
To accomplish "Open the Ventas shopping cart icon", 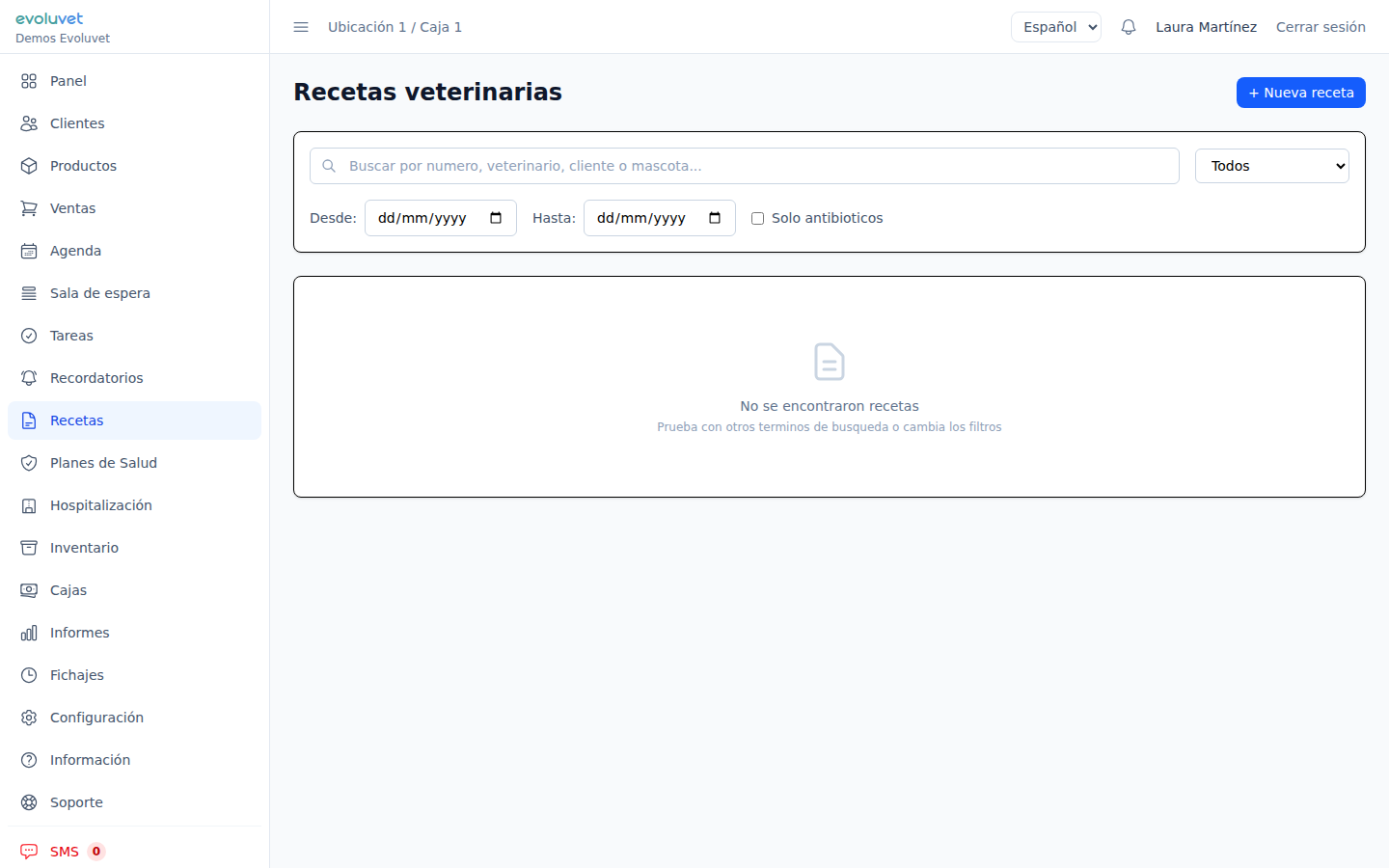I will coord(27,208).
